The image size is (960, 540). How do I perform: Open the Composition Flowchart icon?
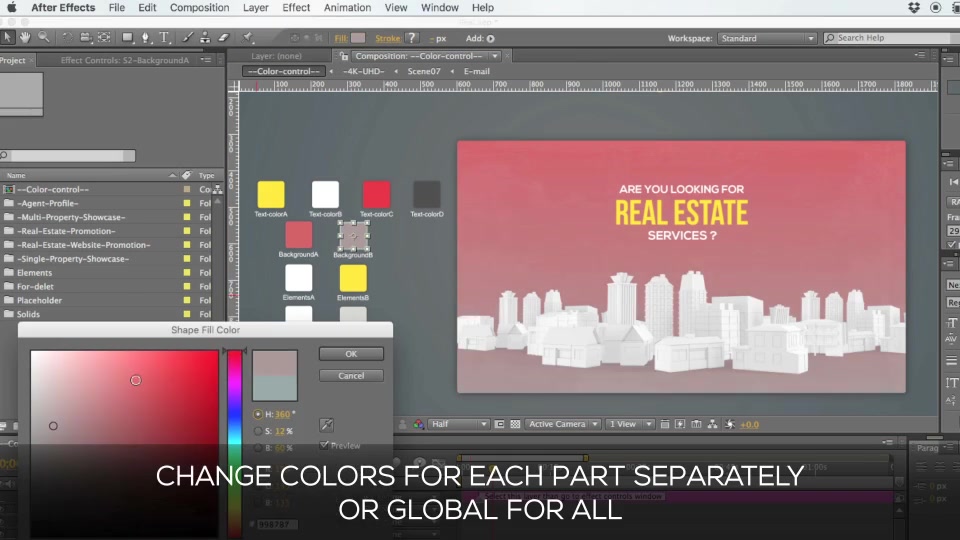(x=713, y=424)
